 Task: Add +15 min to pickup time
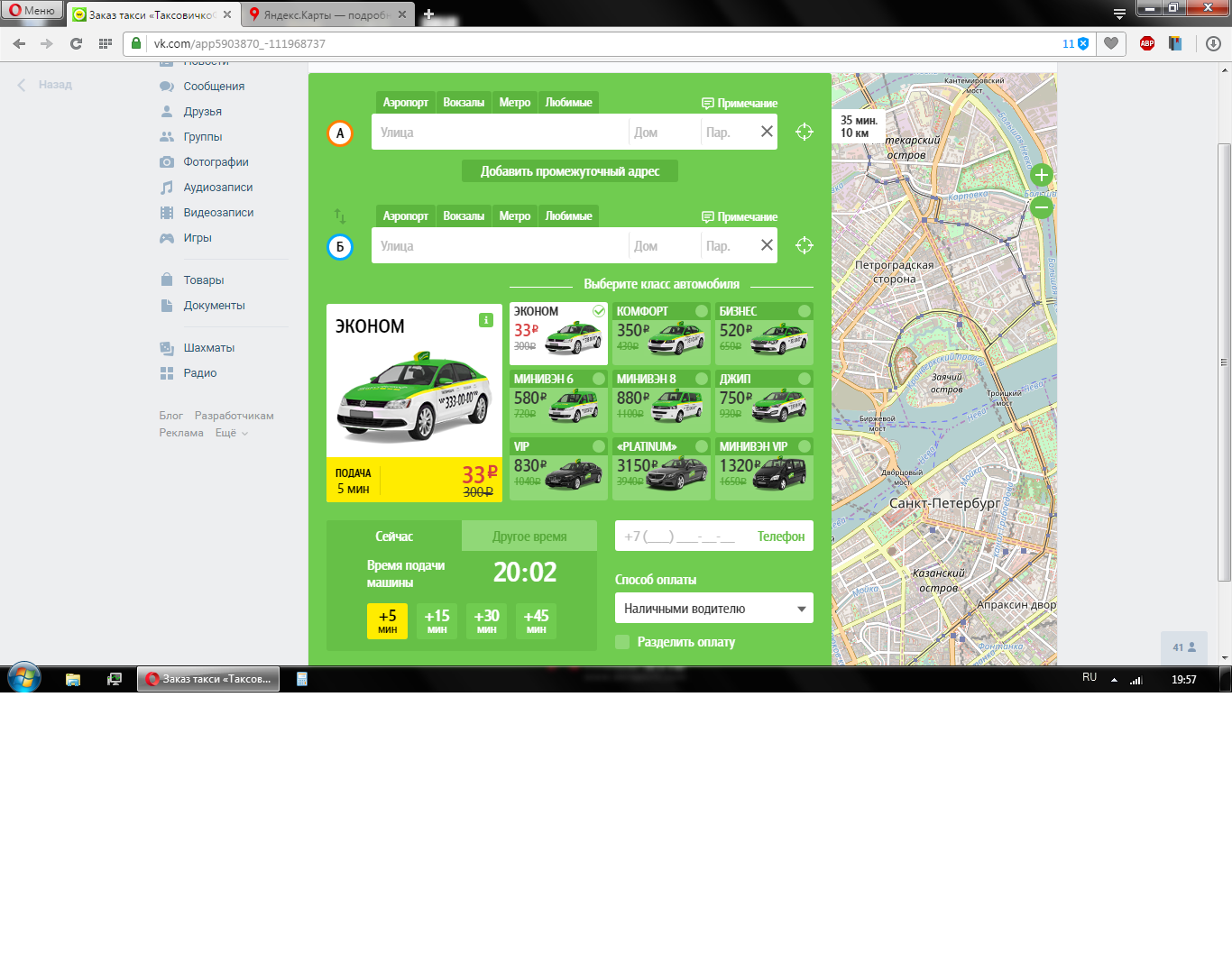(437, 620)
